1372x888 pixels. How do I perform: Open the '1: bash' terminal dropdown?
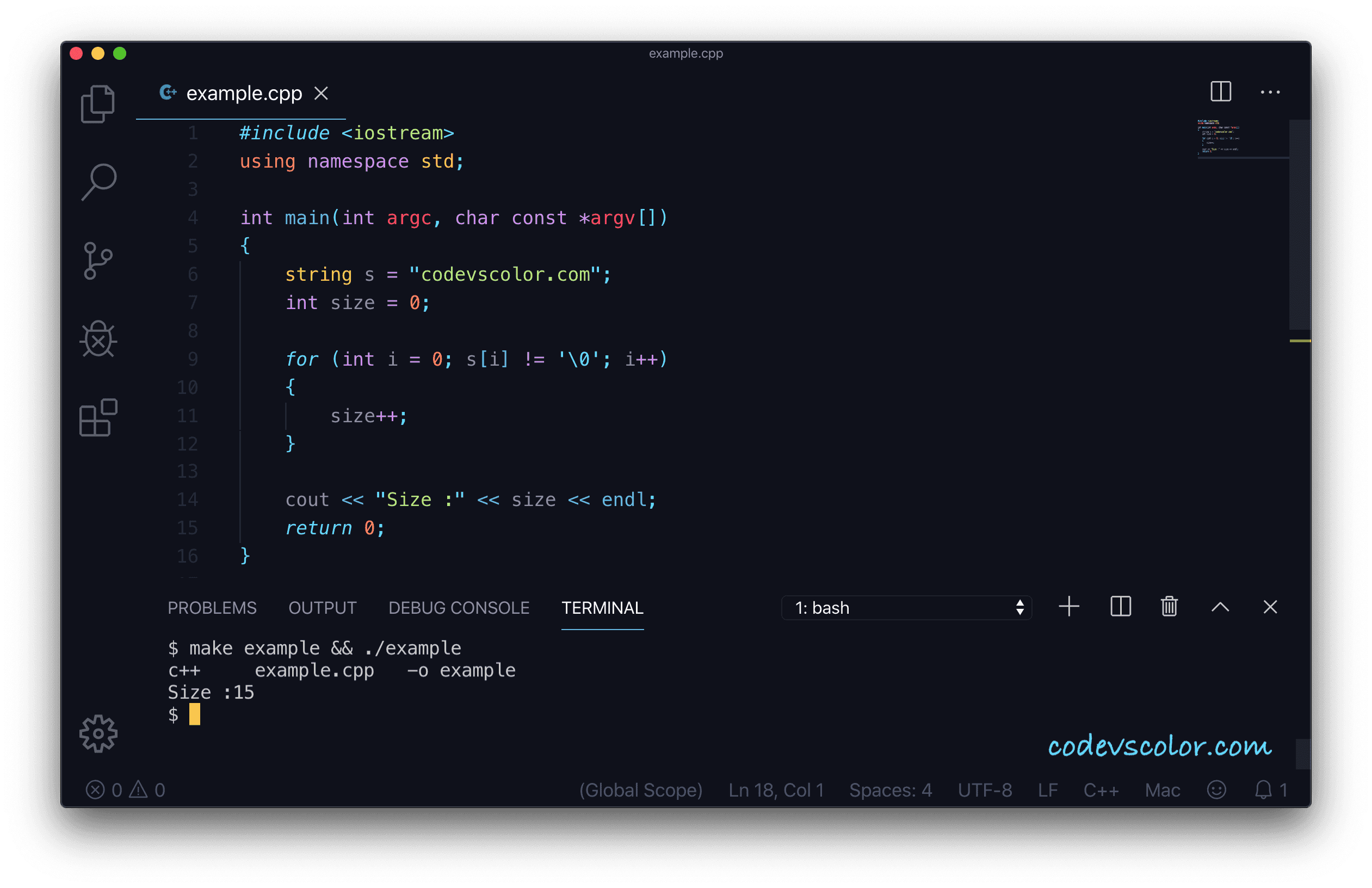tap(906, 608)
